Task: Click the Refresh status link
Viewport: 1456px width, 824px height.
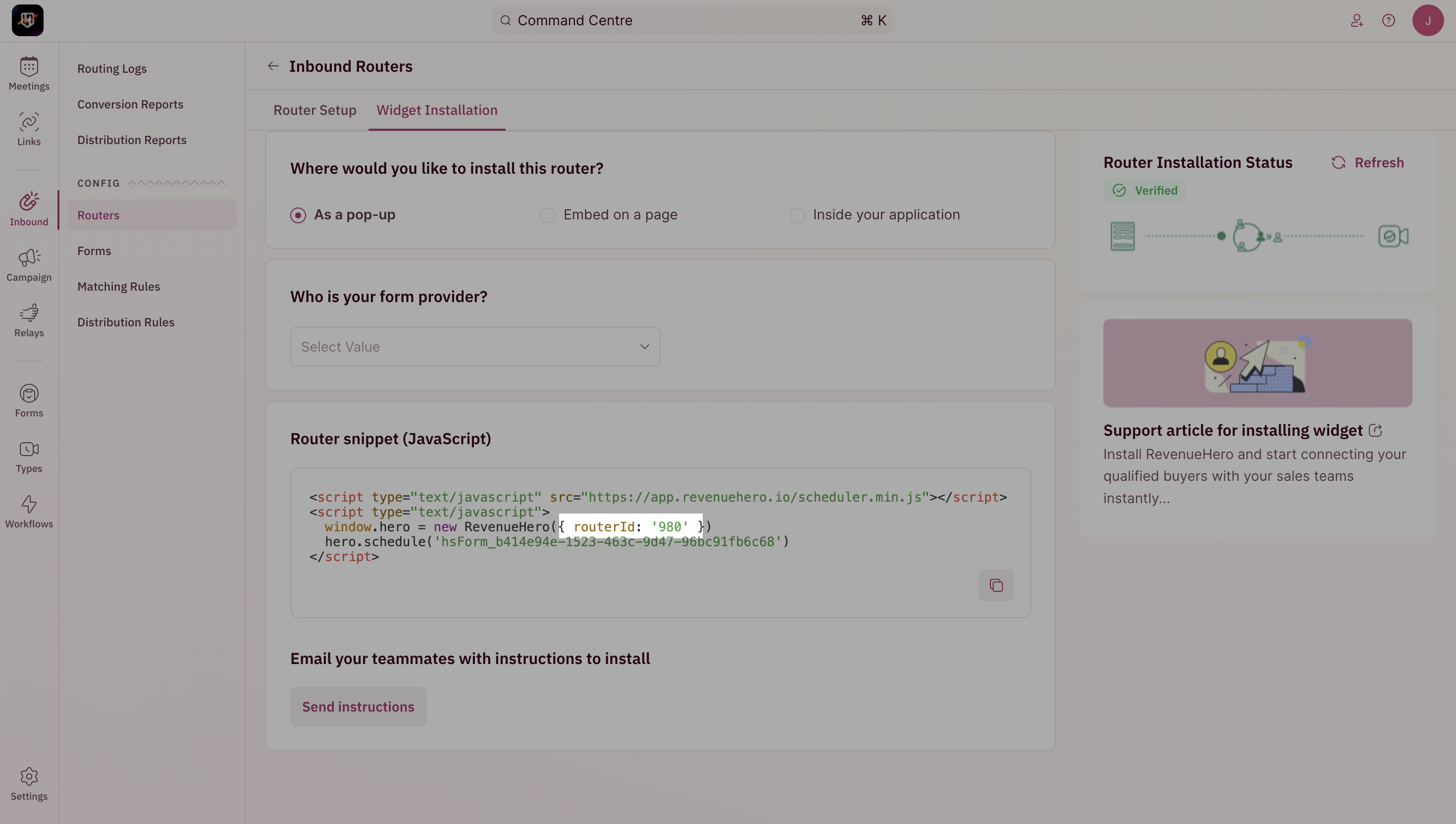Action: coord(1367,163)
